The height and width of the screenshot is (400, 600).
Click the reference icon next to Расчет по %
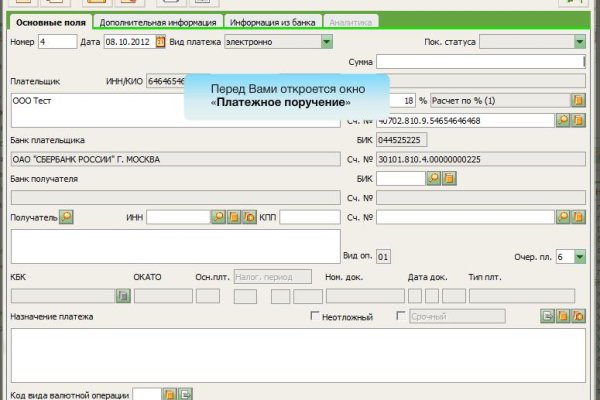click(577, 101)
